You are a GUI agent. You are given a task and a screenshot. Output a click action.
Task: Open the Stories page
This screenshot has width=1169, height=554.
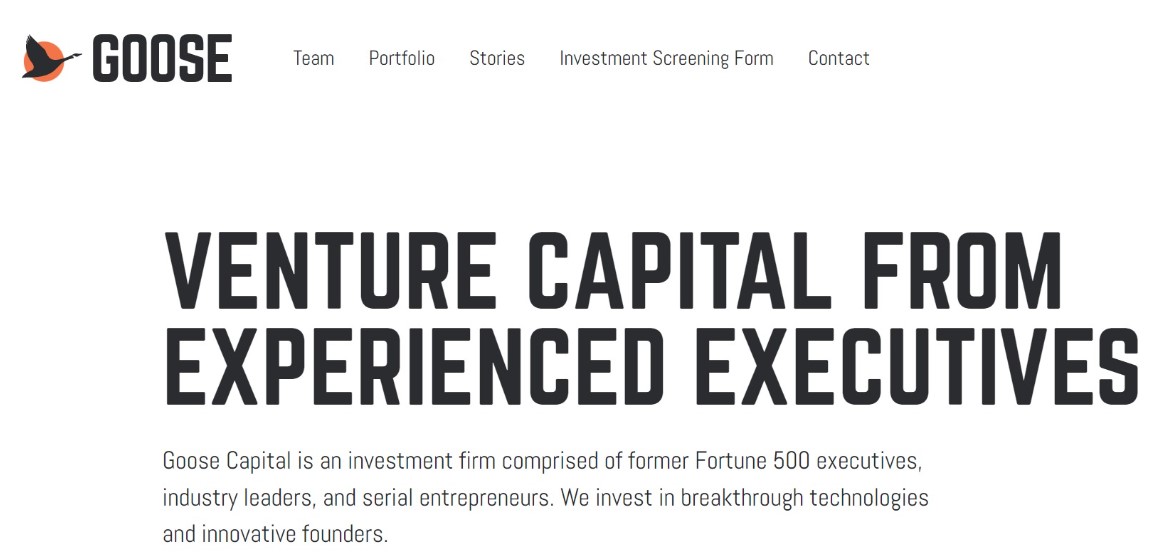tap(497, 58)
